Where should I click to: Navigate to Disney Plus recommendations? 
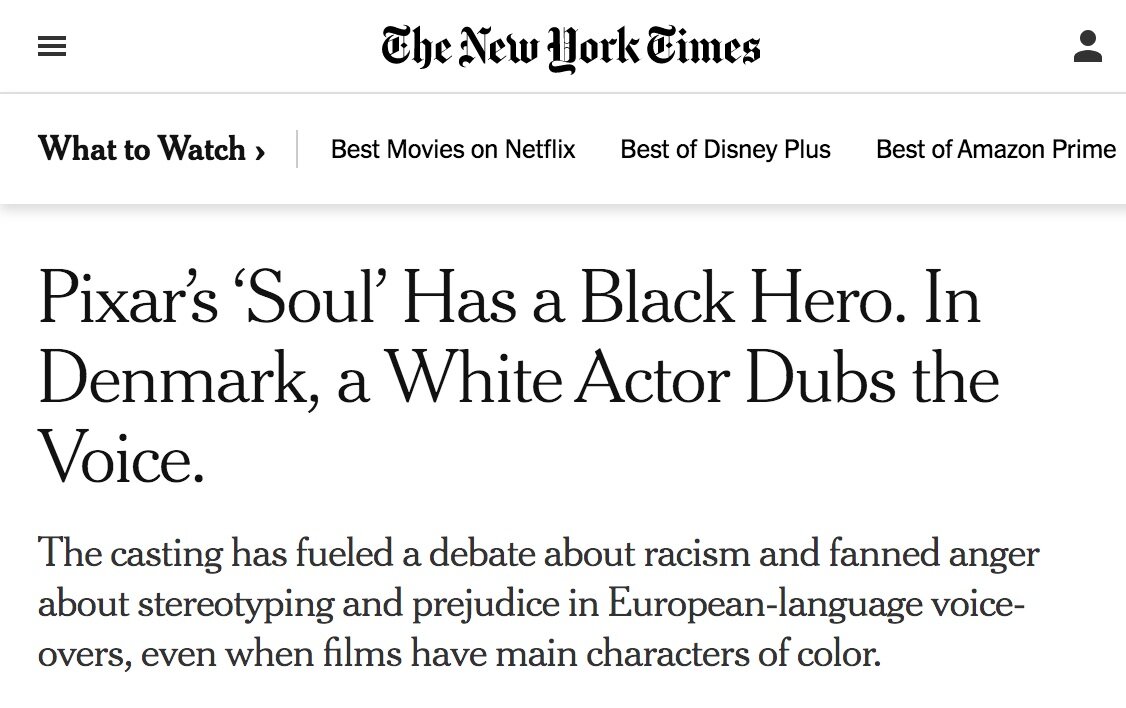coord(725,150)
